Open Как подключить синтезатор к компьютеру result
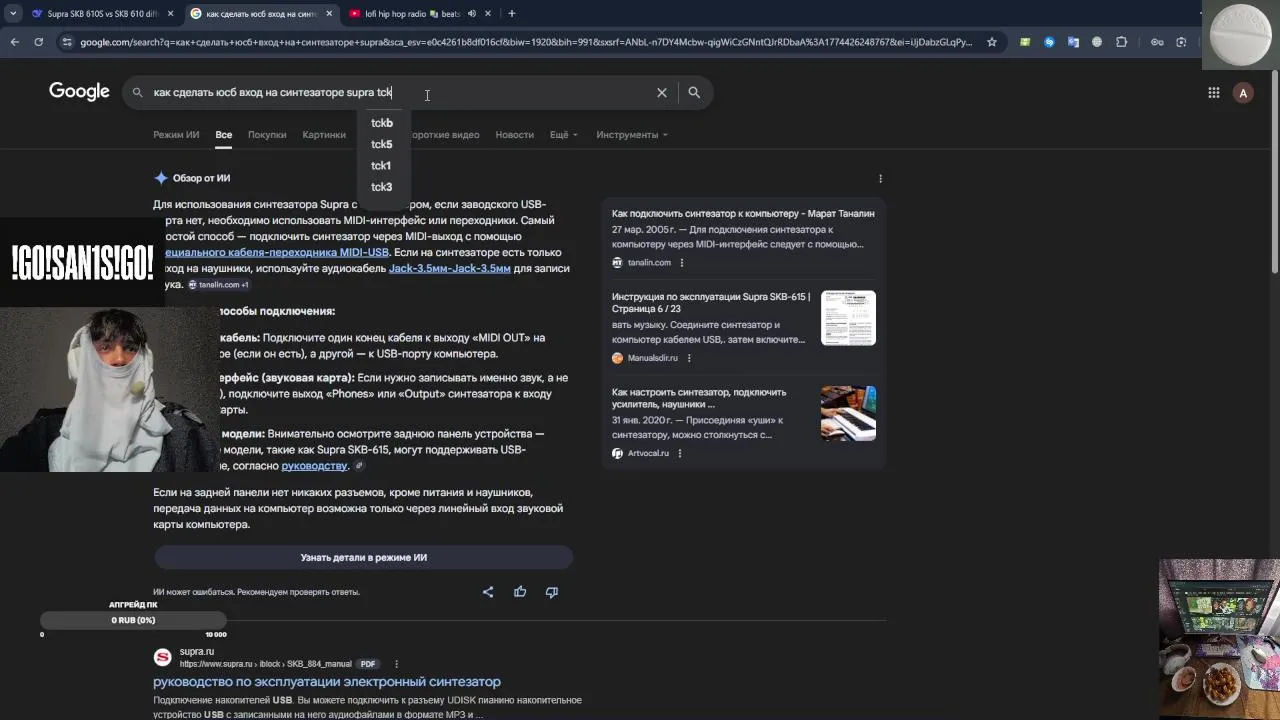This screenshot has height=720, width=1280. coord(743,214)
